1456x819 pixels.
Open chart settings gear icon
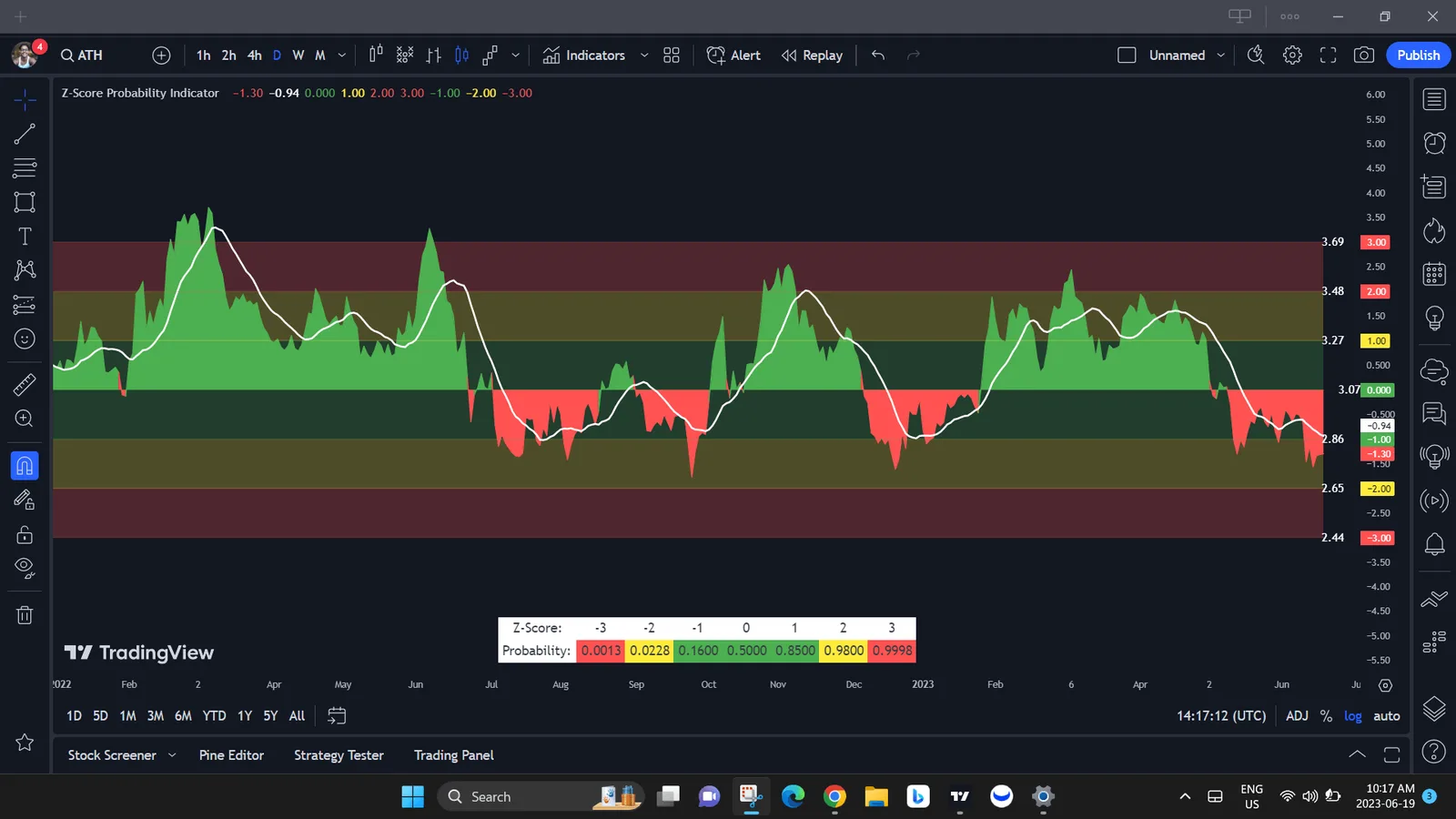(x=1292, y=56)
